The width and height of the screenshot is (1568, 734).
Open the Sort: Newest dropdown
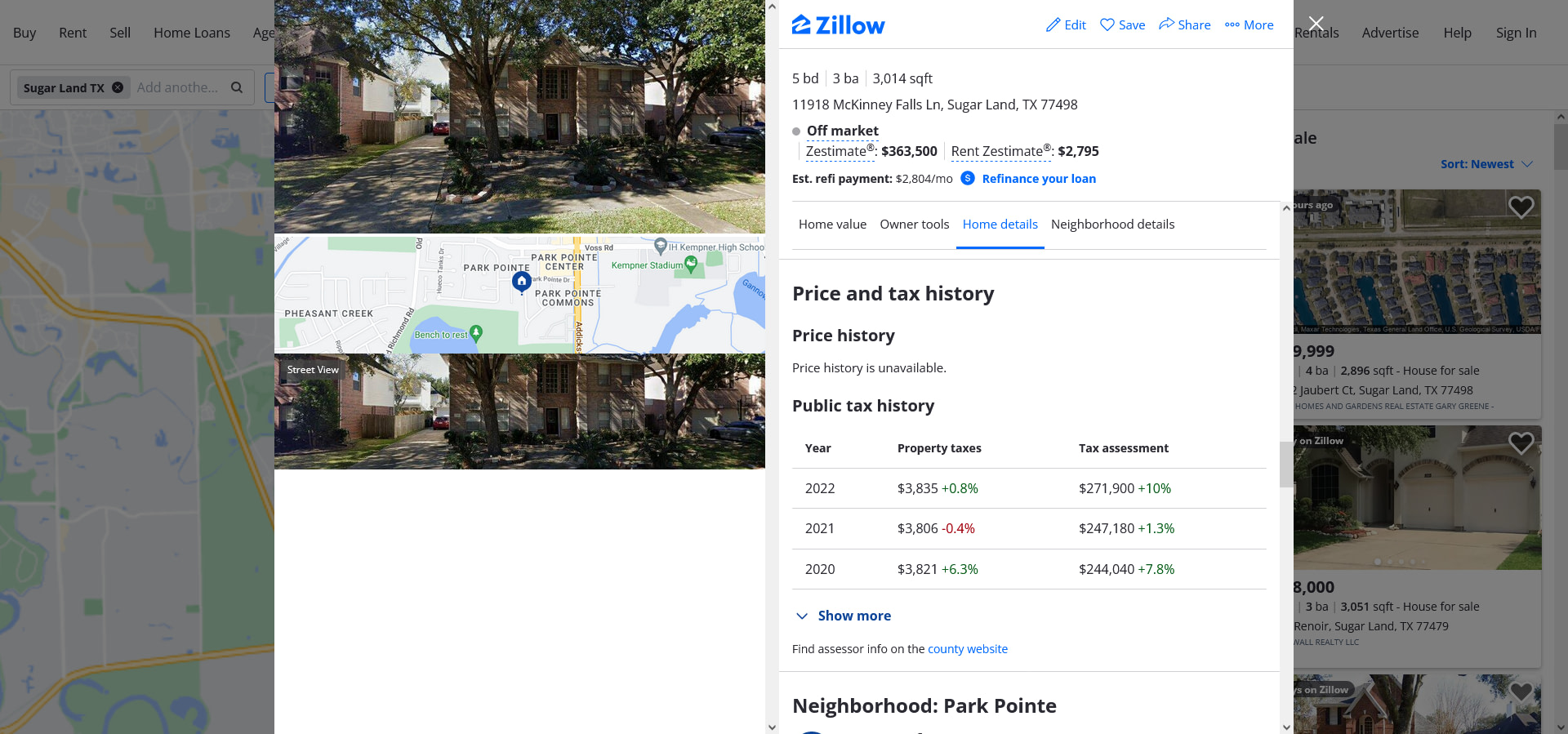tap(1486, 164)
